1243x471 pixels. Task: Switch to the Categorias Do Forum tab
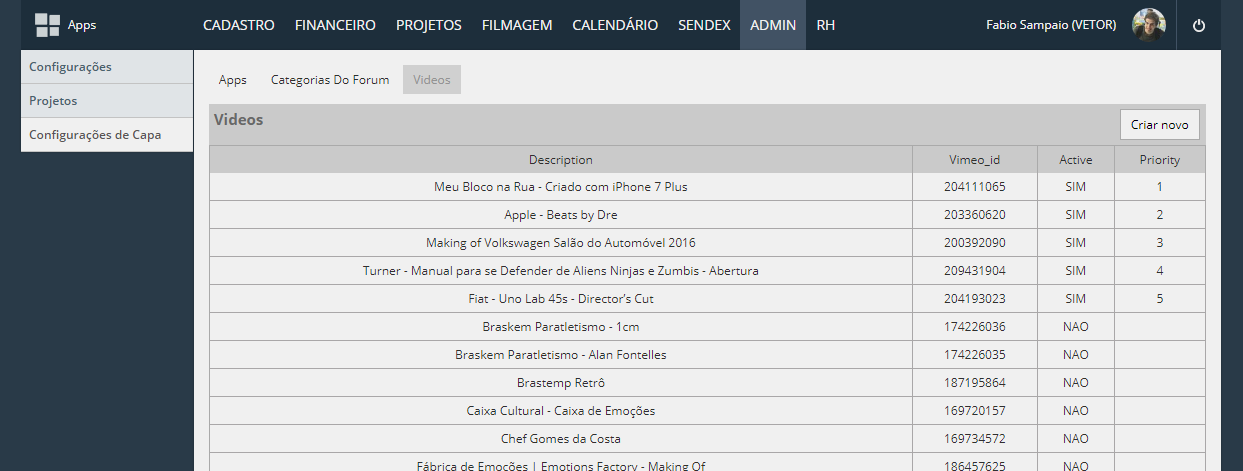point(330,80)
